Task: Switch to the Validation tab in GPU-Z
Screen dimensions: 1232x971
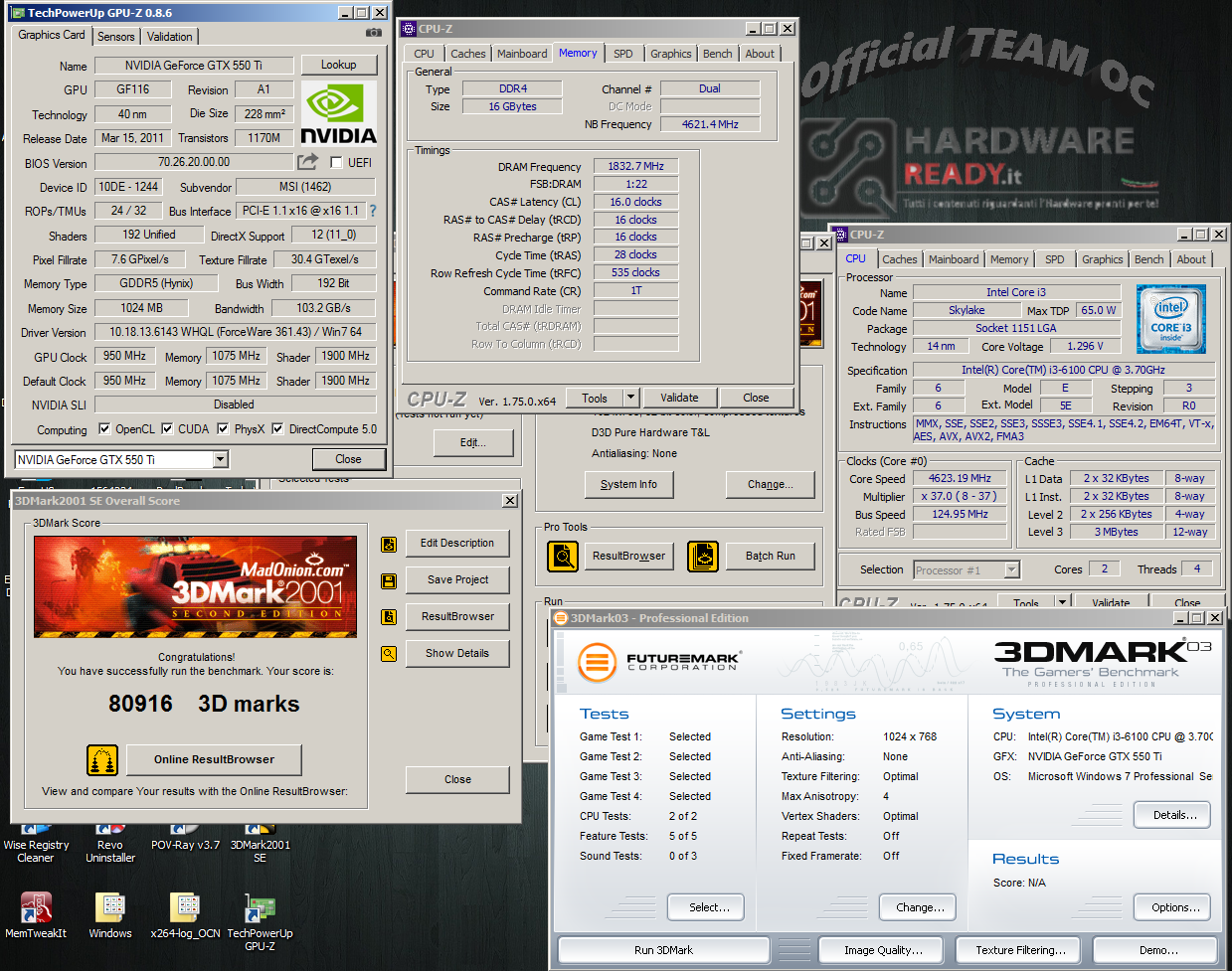Action: 170,36
